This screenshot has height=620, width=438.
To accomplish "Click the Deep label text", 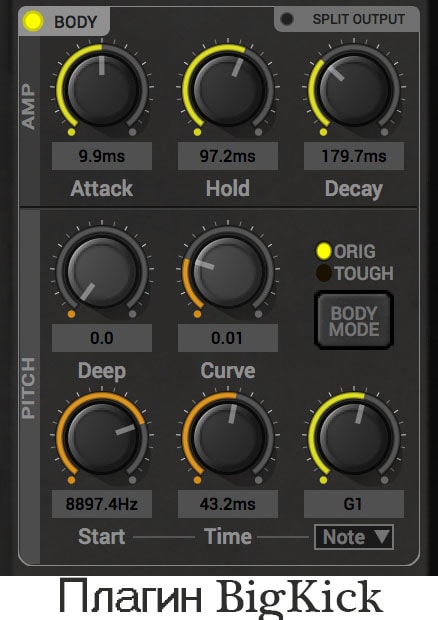I will click(102, 372).
